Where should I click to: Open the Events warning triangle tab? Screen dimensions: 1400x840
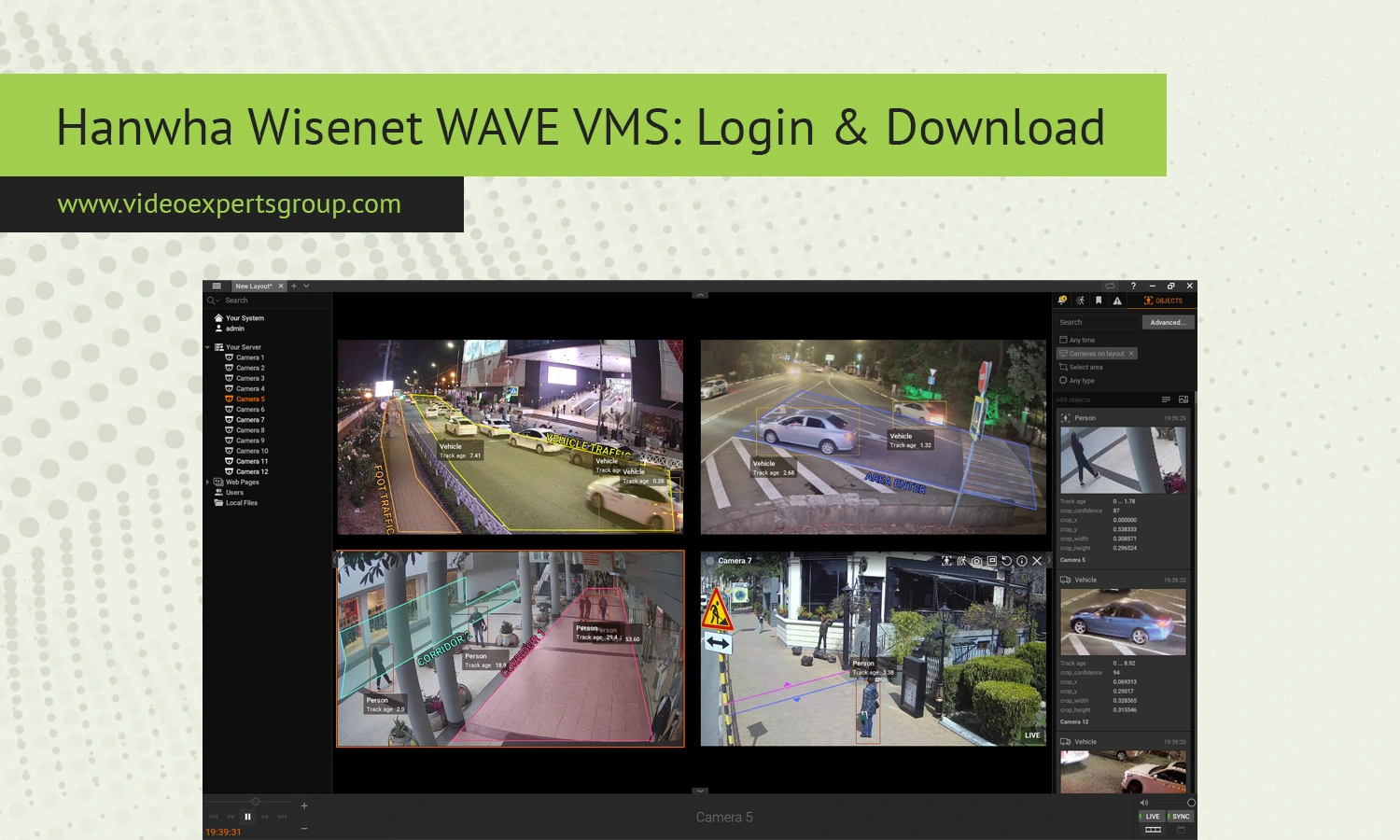[1117, 301]
